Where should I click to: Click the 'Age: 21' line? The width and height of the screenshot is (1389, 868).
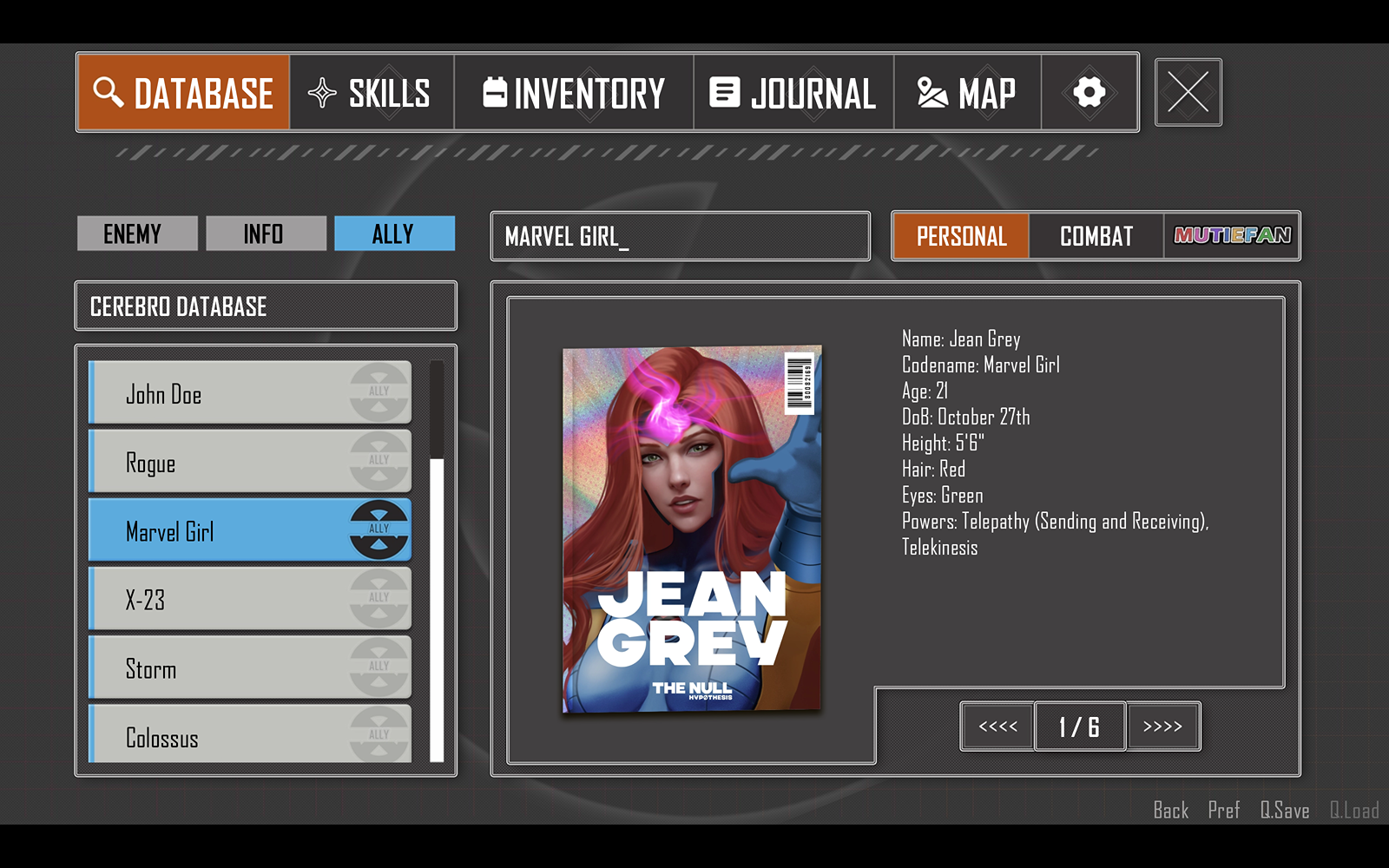925,391
